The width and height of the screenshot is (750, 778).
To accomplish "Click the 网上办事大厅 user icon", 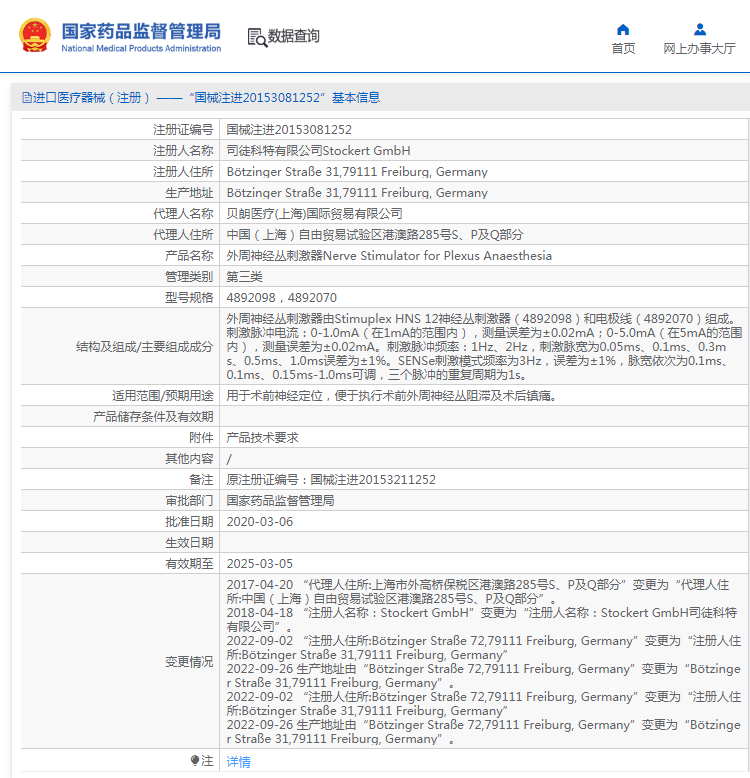I will coord(700,30).
